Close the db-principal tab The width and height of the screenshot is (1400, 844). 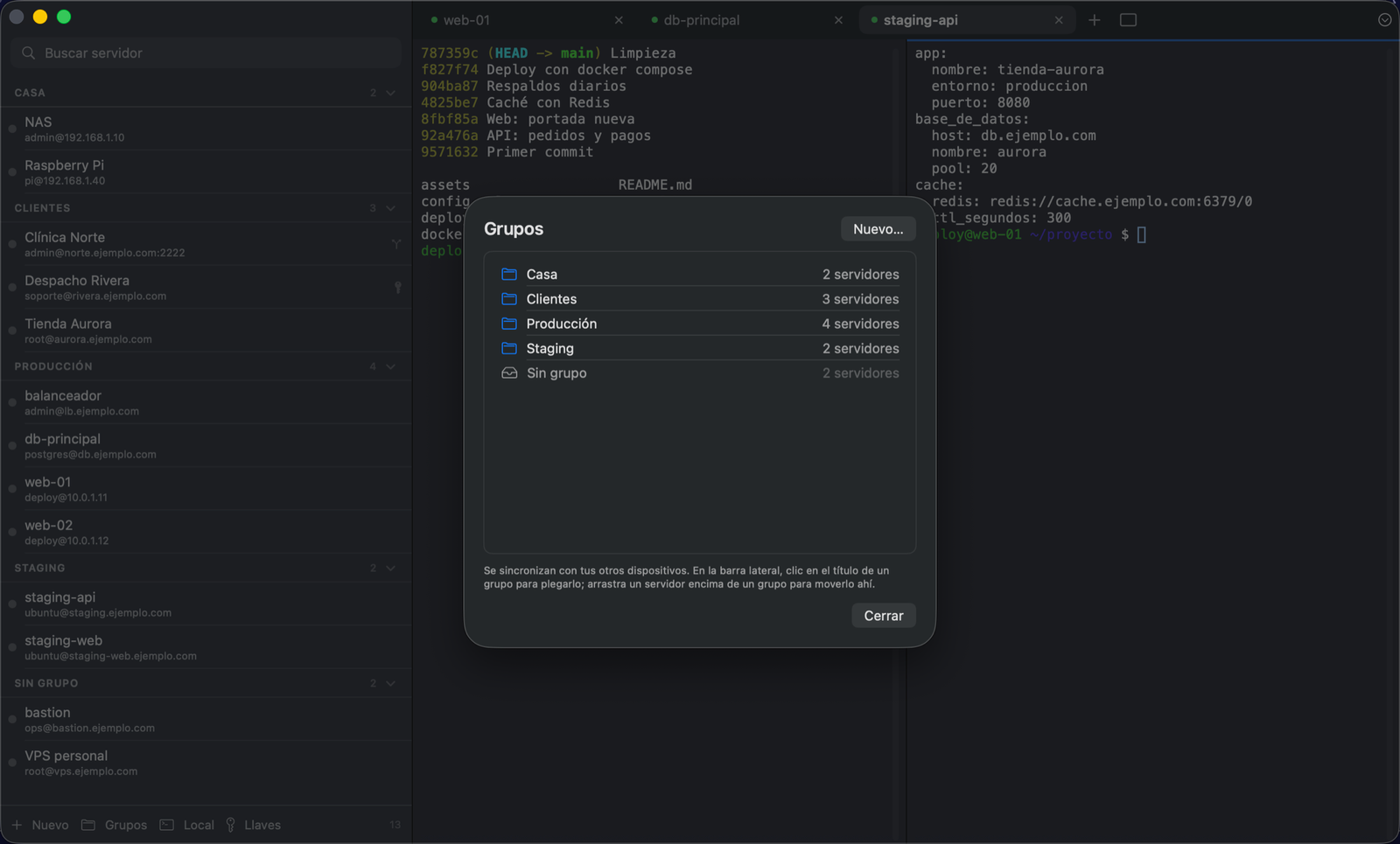[838, 20]
